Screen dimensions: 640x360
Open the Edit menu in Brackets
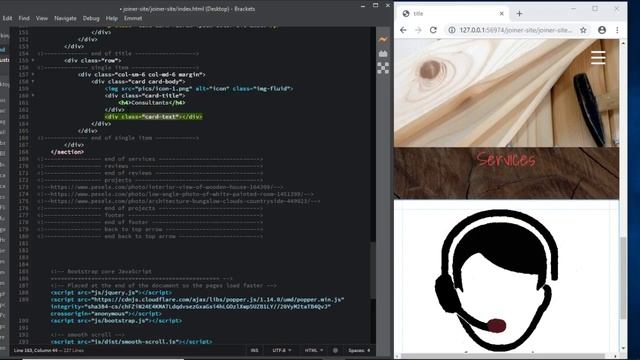7,18
